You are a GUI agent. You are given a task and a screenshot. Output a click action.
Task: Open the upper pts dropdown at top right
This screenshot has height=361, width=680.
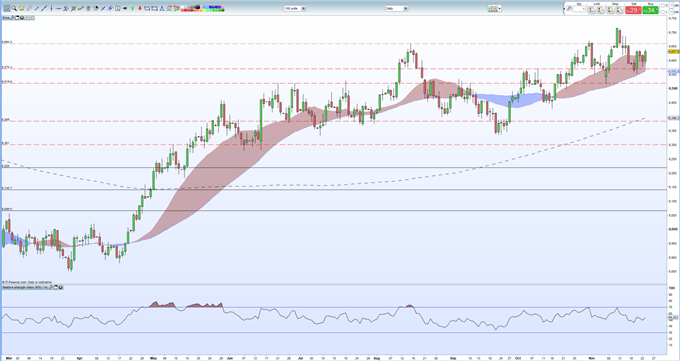point(671,5)
